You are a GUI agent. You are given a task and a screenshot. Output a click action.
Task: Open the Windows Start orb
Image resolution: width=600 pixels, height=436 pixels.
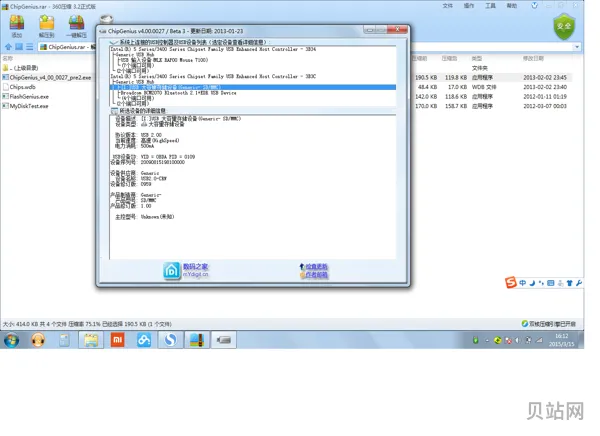[11, 340]
